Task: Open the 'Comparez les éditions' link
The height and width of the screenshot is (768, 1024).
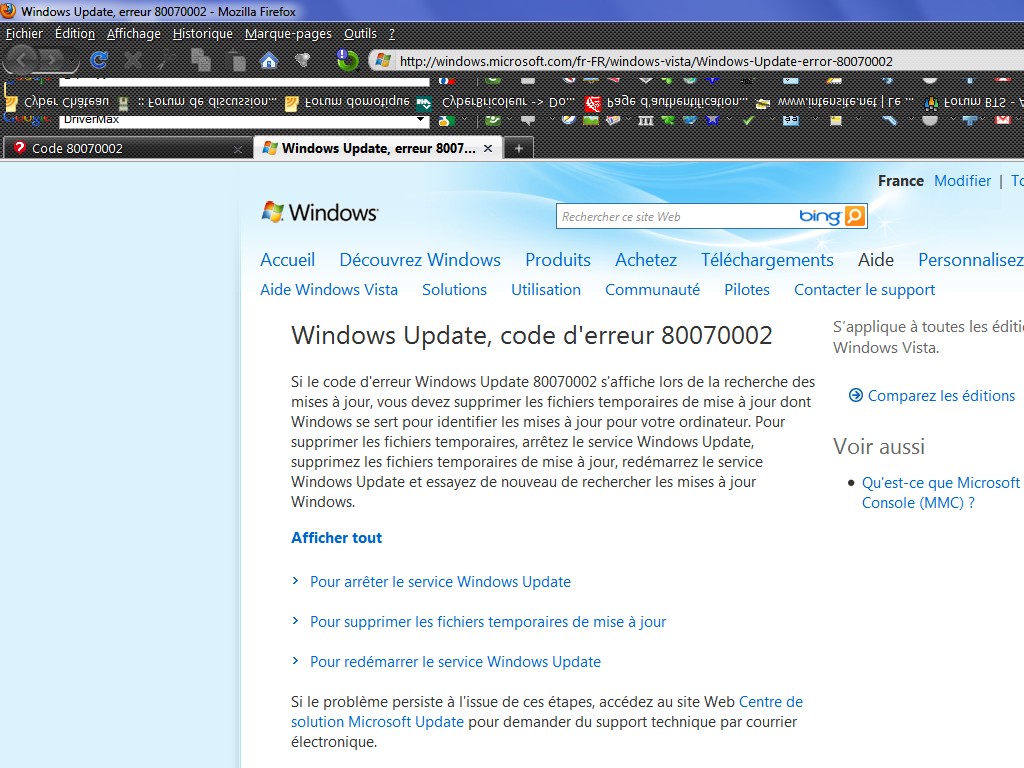Action: point(940,396)
